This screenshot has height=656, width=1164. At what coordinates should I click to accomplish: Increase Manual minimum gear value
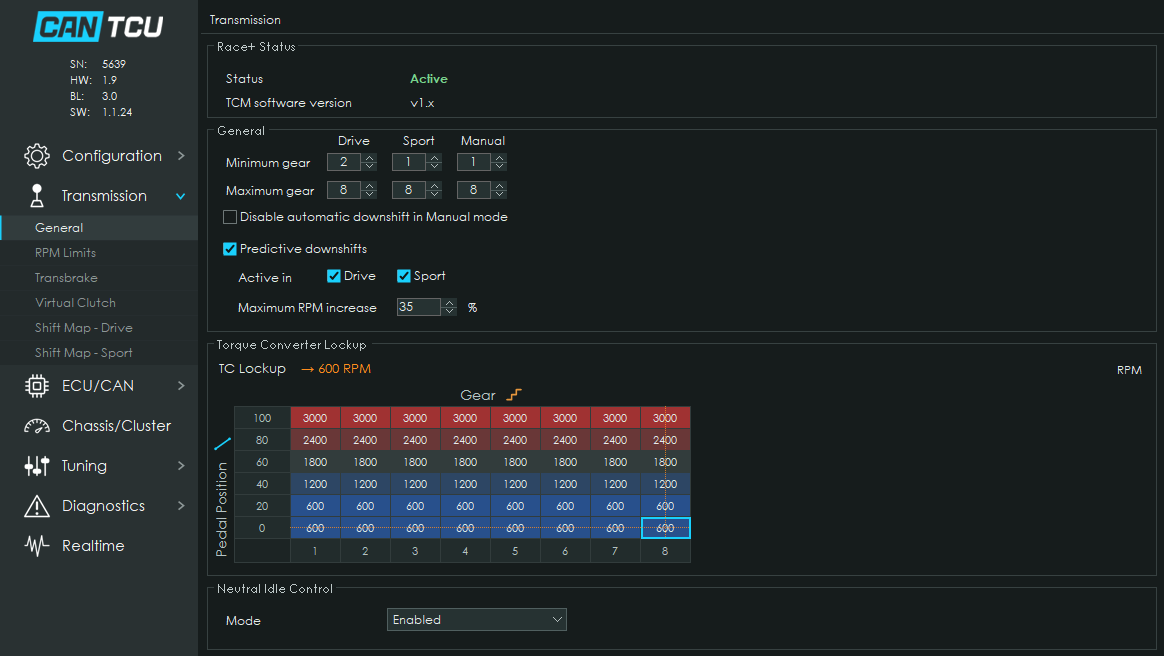[500, 157]
